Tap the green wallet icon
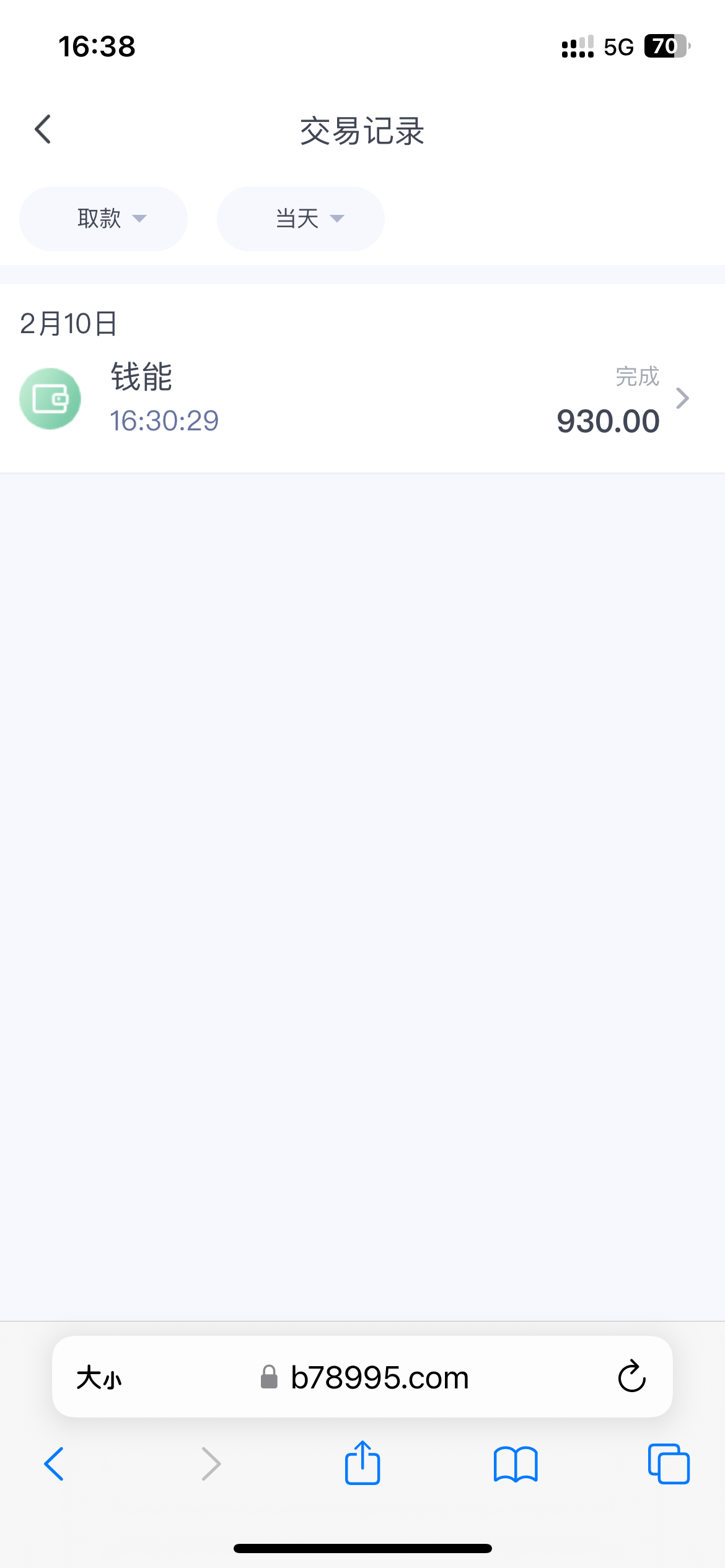725x1568 pixels. pos(50,399)
